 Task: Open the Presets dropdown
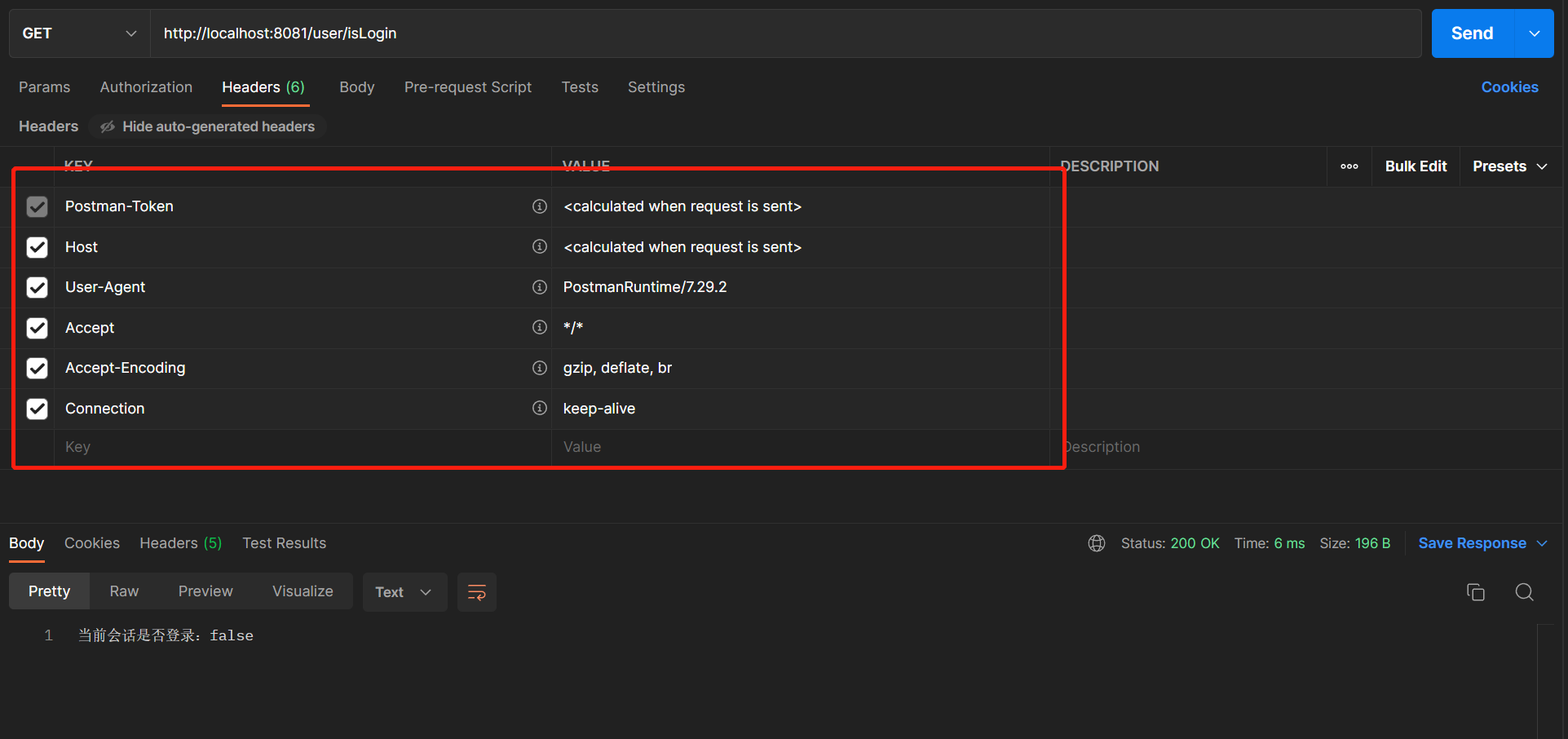coord(1510,166)
